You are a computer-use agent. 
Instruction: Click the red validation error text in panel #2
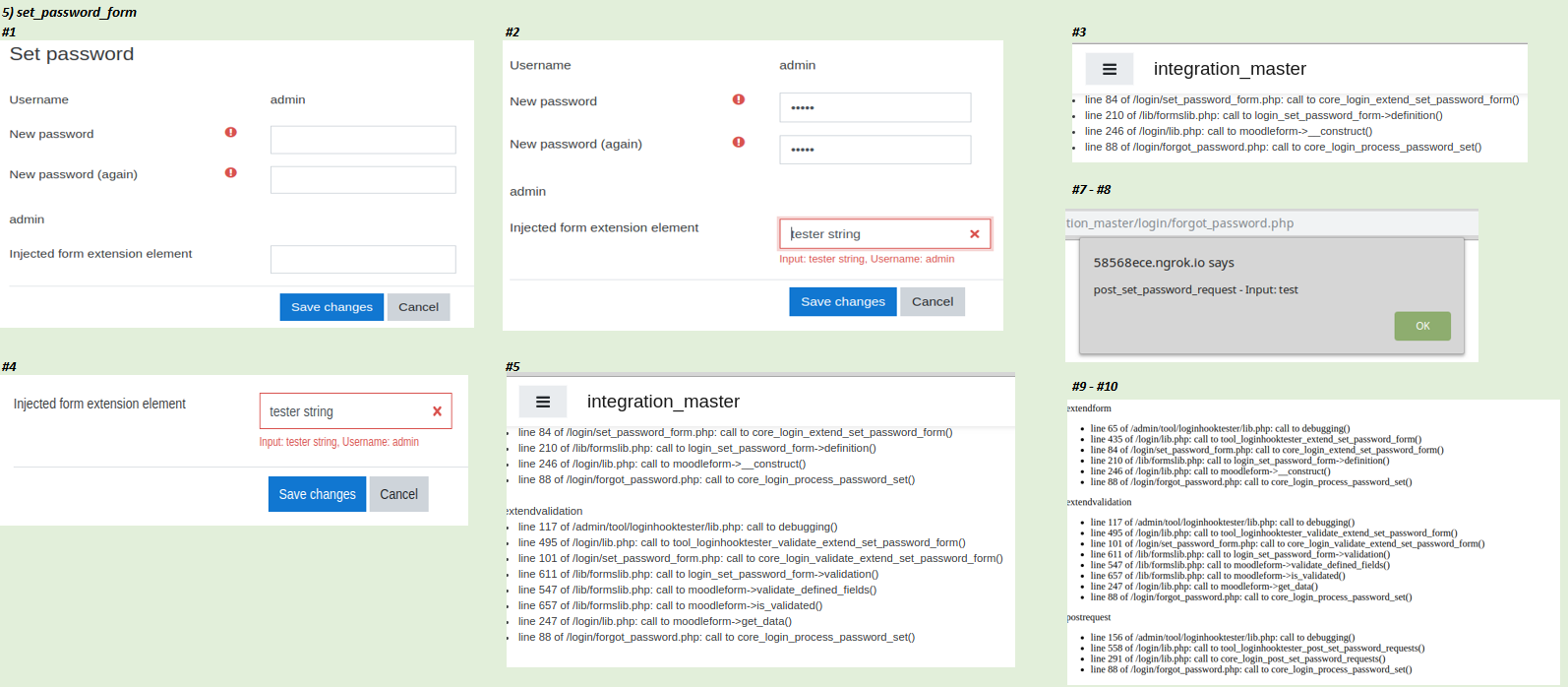[x=867, y=259]
